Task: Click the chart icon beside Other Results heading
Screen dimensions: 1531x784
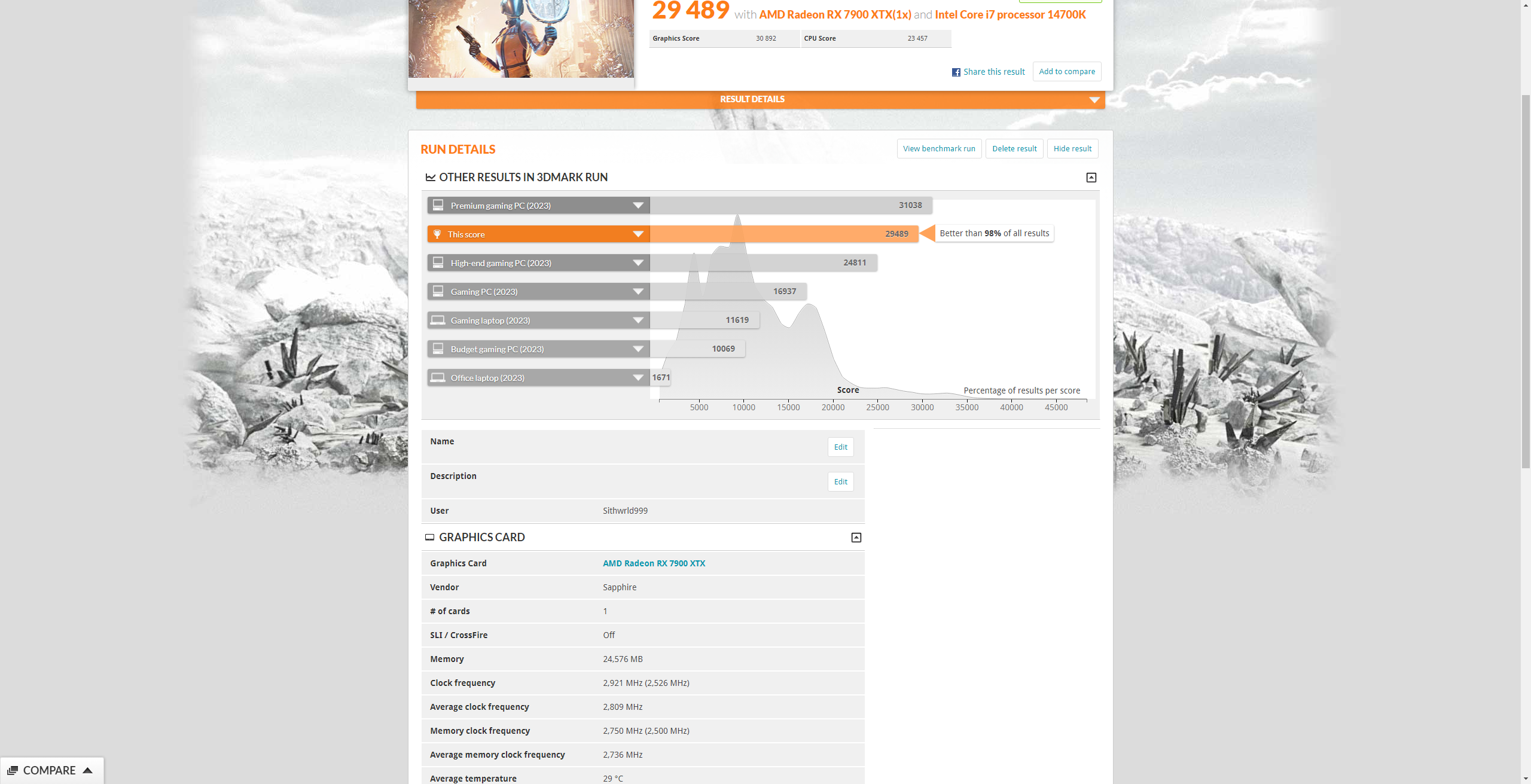Action: (x=430, y=178)
